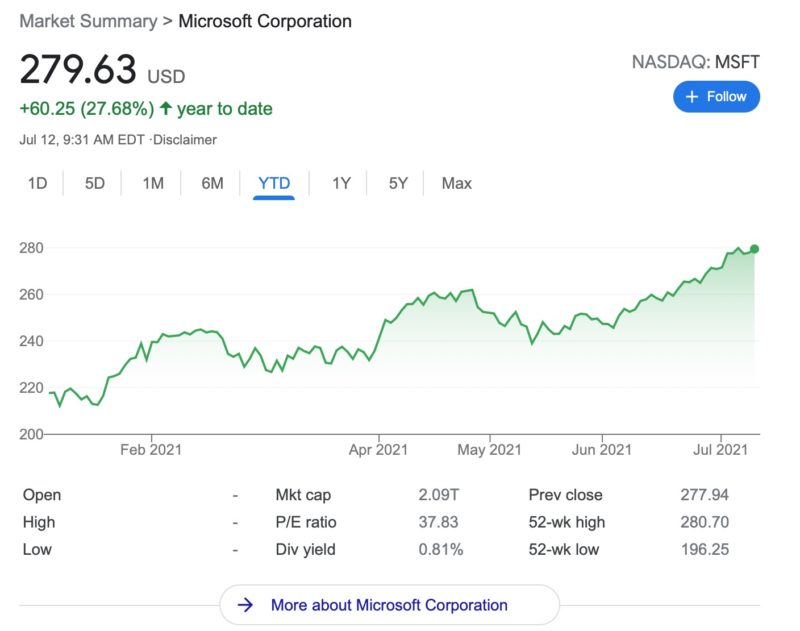Select the Max time range
Screen dimensions: 800x631
(x=456, y=183)
